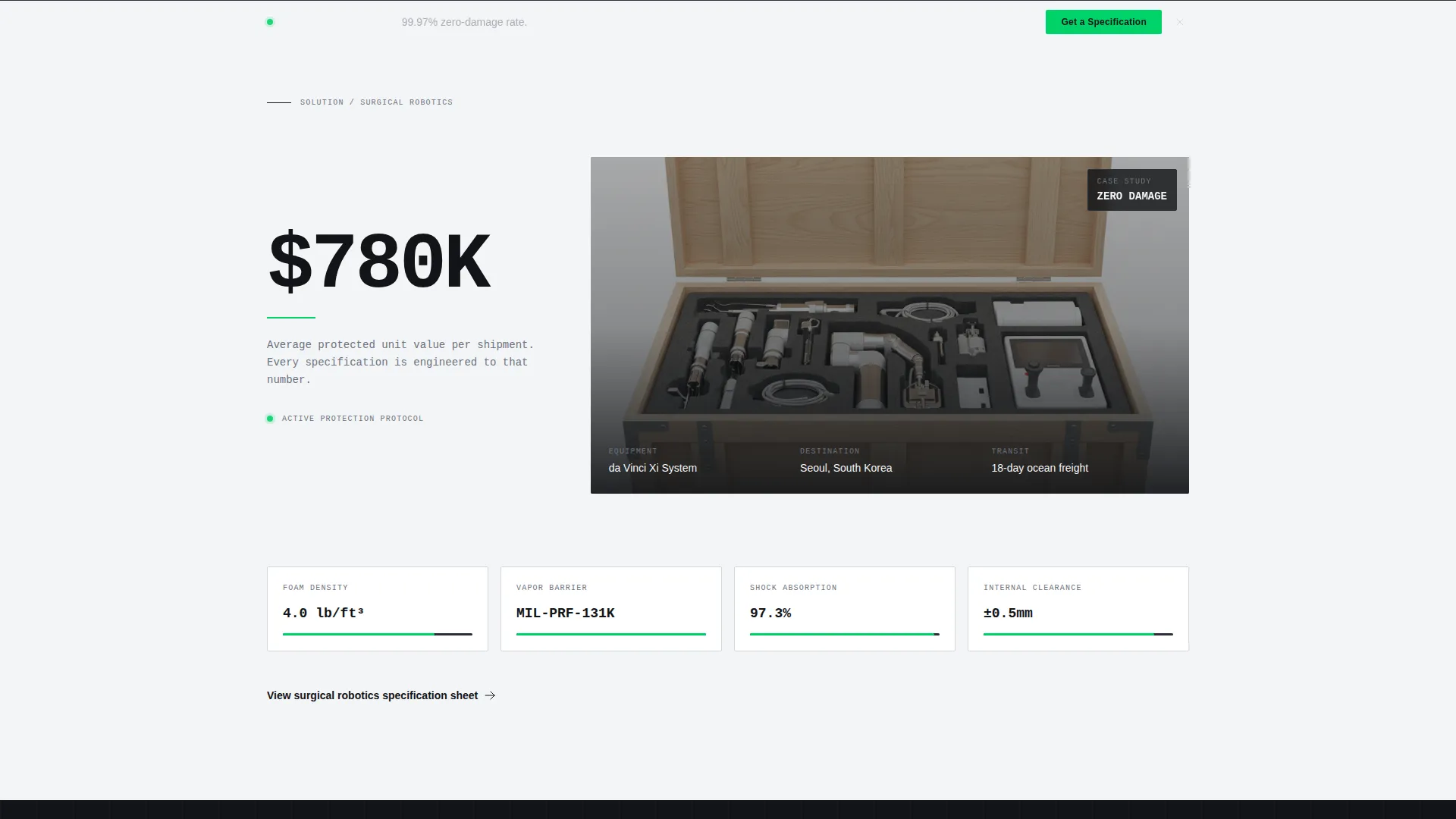Click the TRANSIT caption label
Viewport: 1456px width, 819px height.
tap(1010, 451)
